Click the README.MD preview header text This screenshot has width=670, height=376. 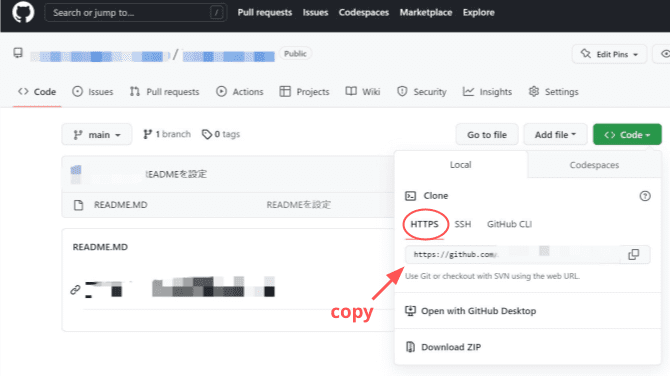point(100,247)
